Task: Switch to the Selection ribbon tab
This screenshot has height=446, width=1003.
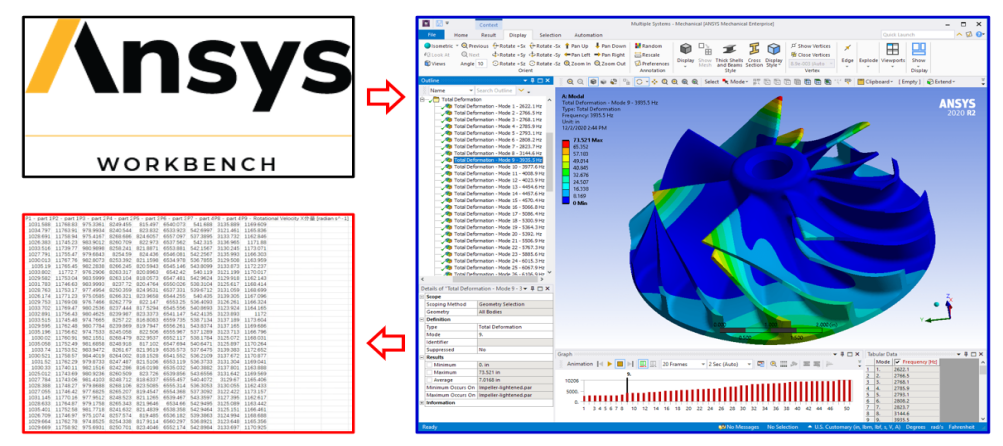Action: point(549,34)
